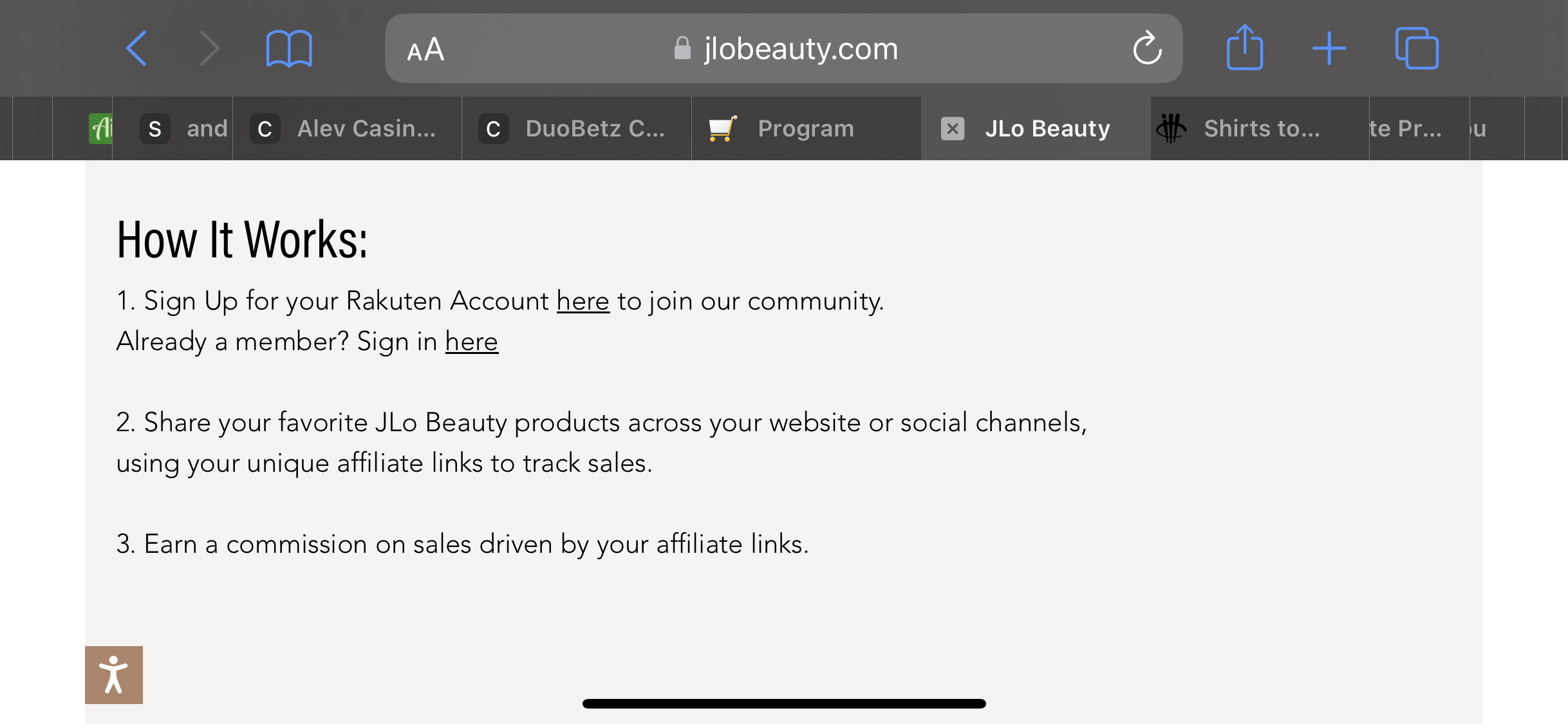Go back using Safari's back arrow

click(x=136, y=48)
